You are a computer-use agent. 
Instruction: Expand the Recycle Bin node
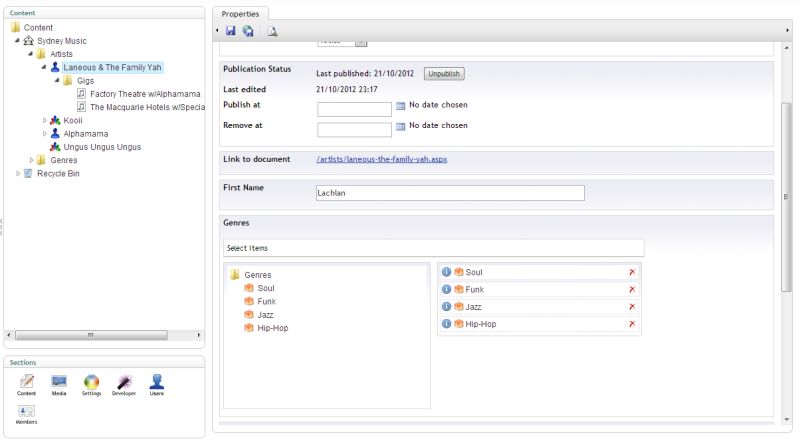pyautogui.click(x=18, y=174)
